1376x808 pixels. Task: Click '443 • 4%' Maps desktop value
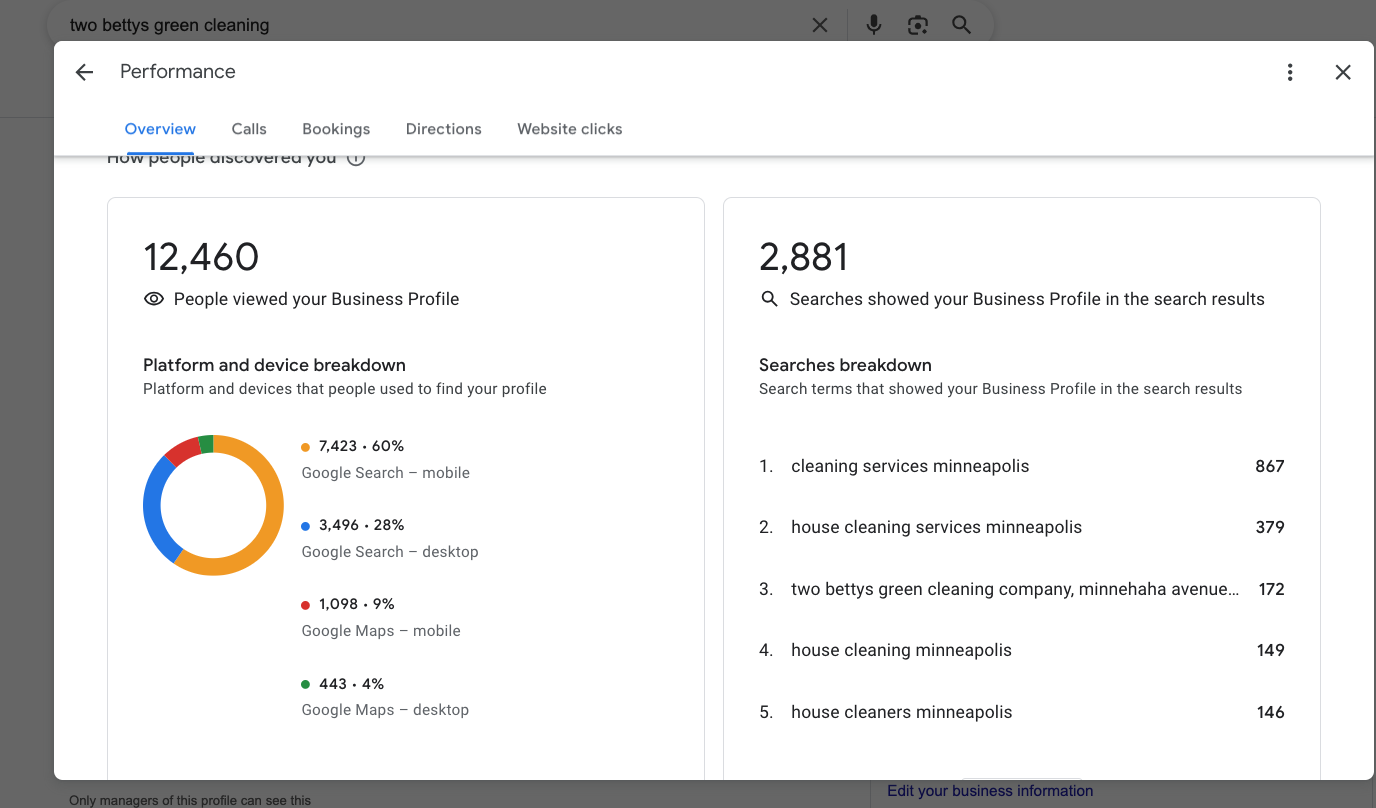click(351, 684)
